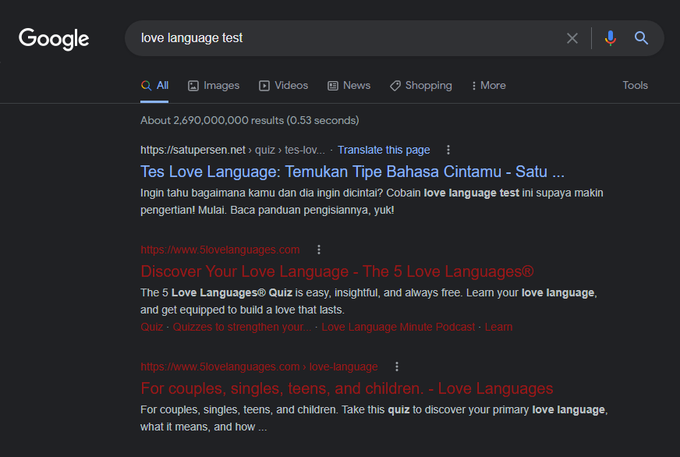
Task: Submit search with magnifying glass icon
Action: point(641,38)
